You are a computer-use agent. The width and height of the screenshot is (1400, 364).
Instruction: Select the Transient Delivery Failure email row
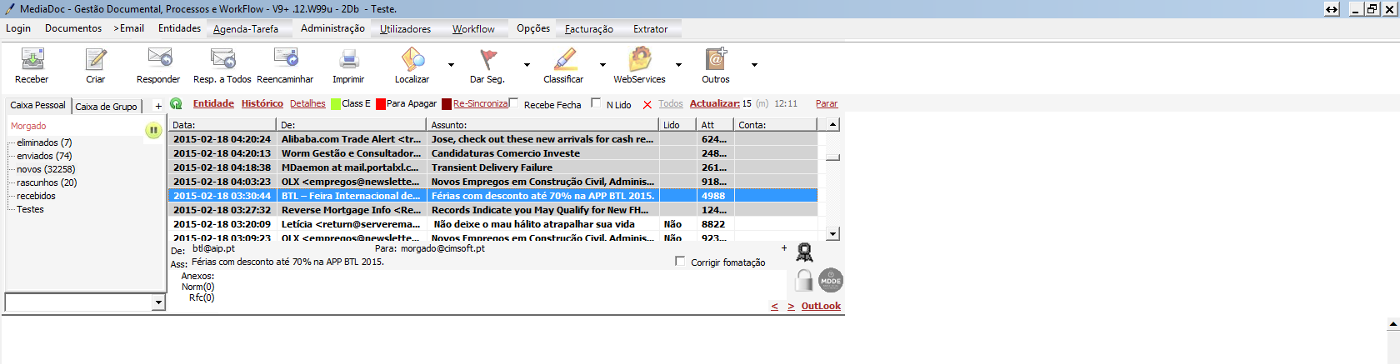492,168
